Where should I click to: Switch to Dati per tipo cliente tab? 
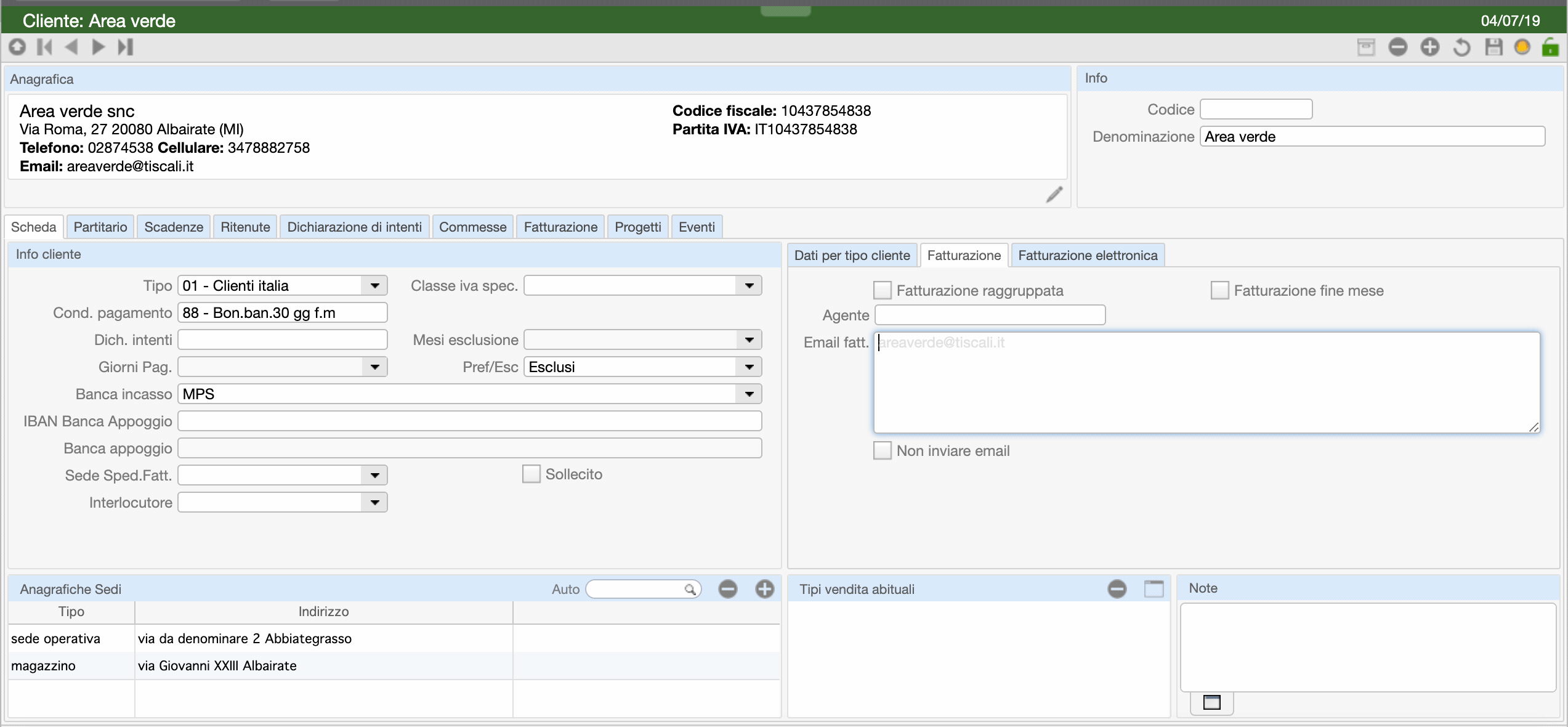click(x=852, y=255)
